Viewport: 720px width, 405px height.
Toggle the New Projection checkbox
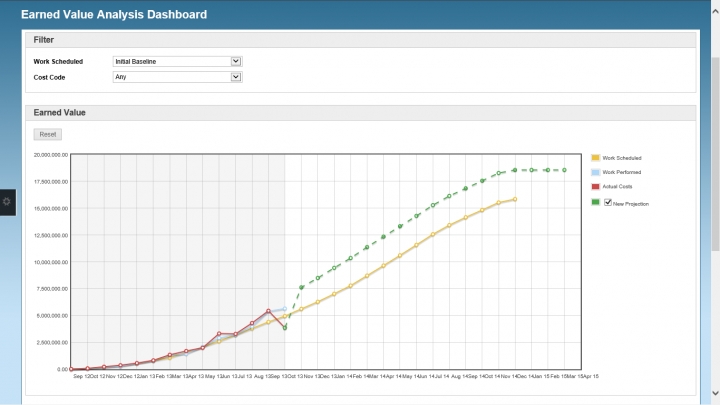pos(608,202)
